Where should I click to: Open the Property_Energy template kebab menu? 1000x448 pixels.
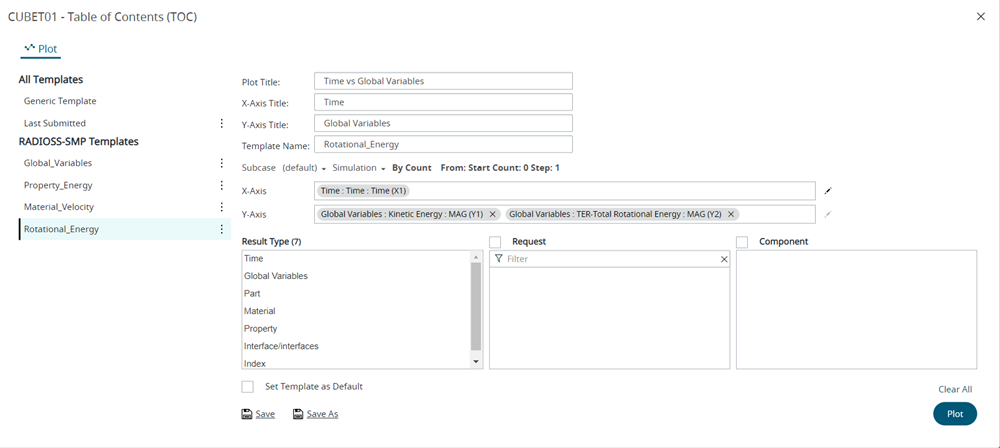[x=222, y=185]
